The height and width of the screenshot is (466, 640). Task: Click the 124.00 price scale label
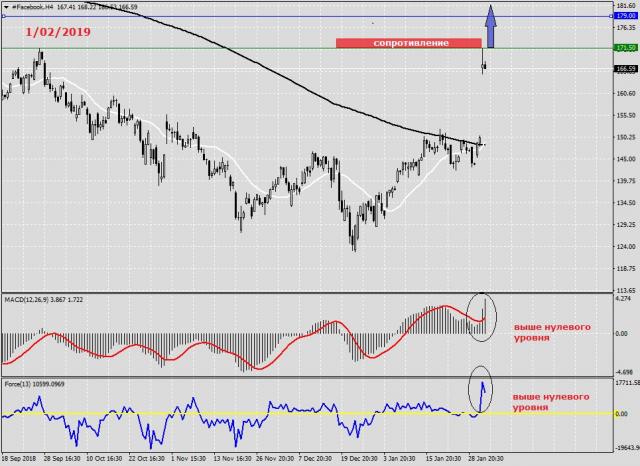pyautogui.click(x=625, y=247)
